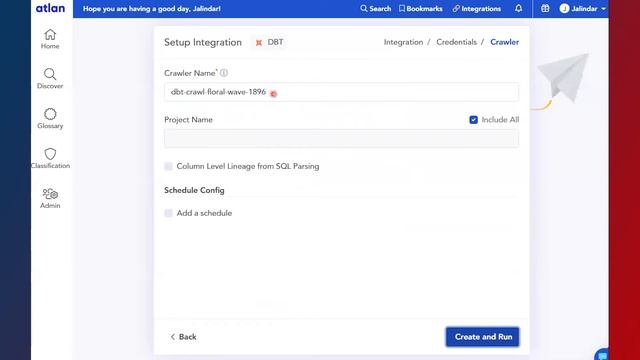
Task: Open Glossary in sidebar
Action: (x=50, y=119)
